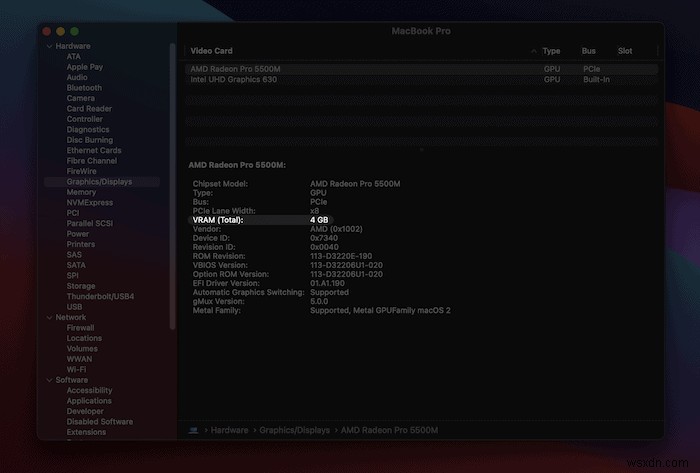Select Storage in the sidebar
The width and height of the screenshot is (700, 473).
coord(81,286)
